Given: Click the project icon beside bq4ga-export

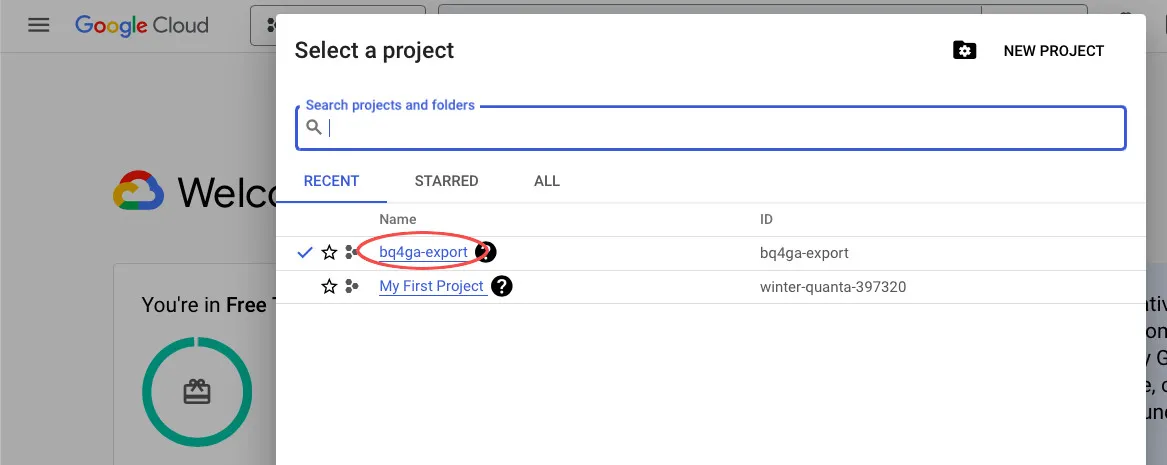Looking at the screenshot, I should (x=351, y=253).
